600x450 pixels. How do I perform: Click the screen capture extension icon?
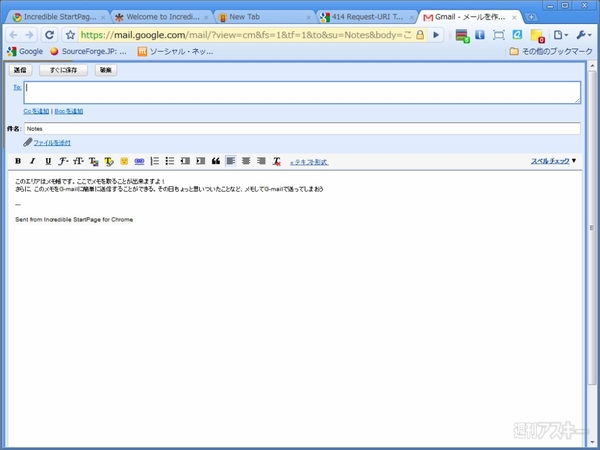(x=499, y=35)
